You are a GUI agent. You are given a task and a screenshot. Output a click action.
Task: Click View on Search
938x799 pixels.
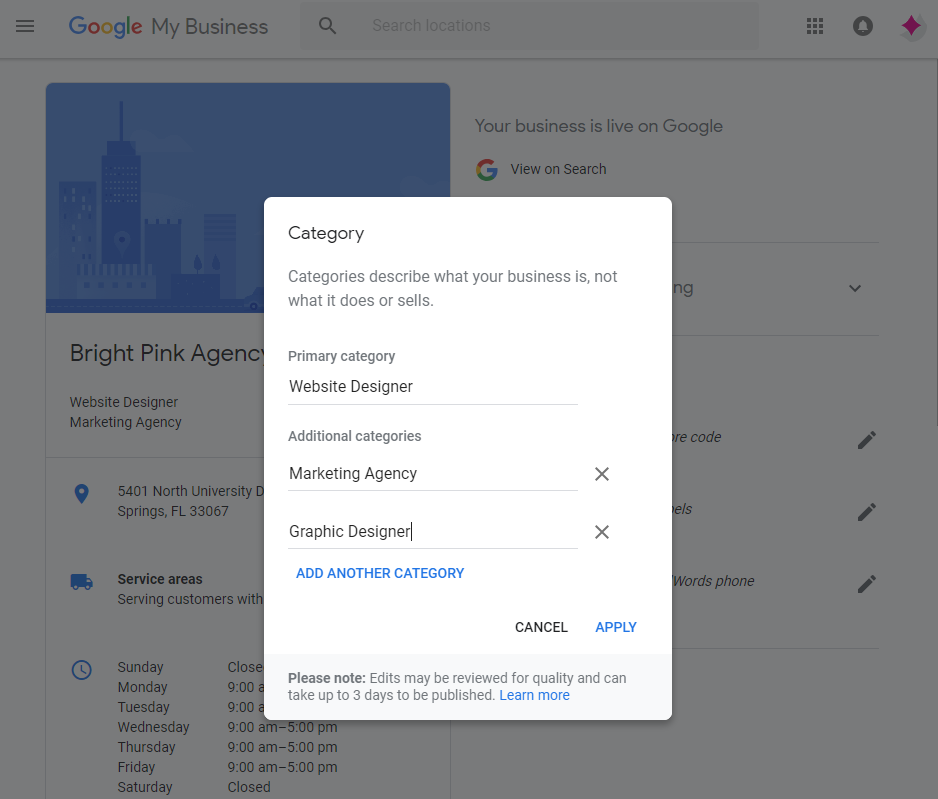(x=558, y=169)
